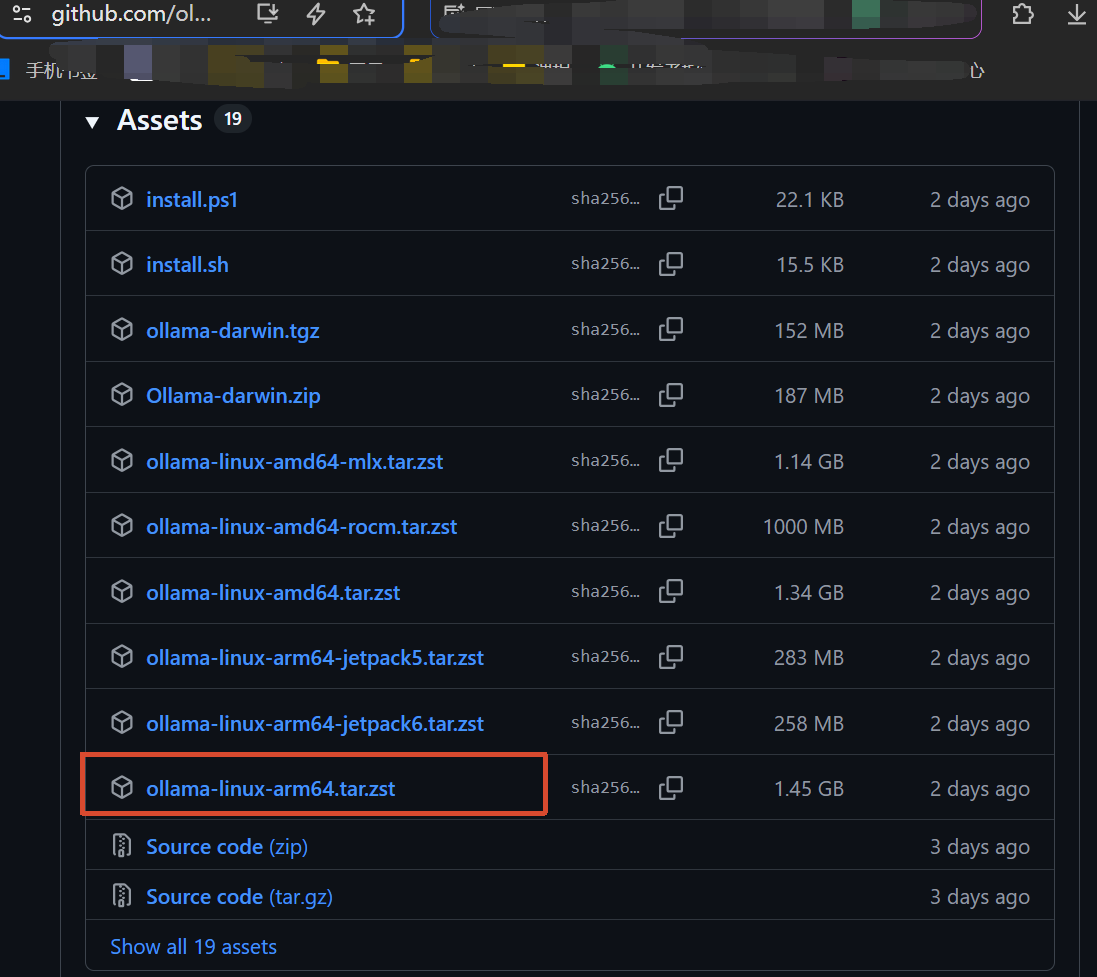
Task: Click package icon beside ollama-linux-arm64-jetpack5.tar.zst
Action: (x=122, y=656)
